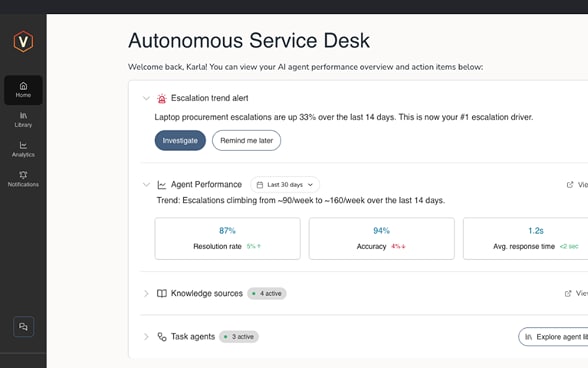Click the Task agents icon

[x=162, y=337]
